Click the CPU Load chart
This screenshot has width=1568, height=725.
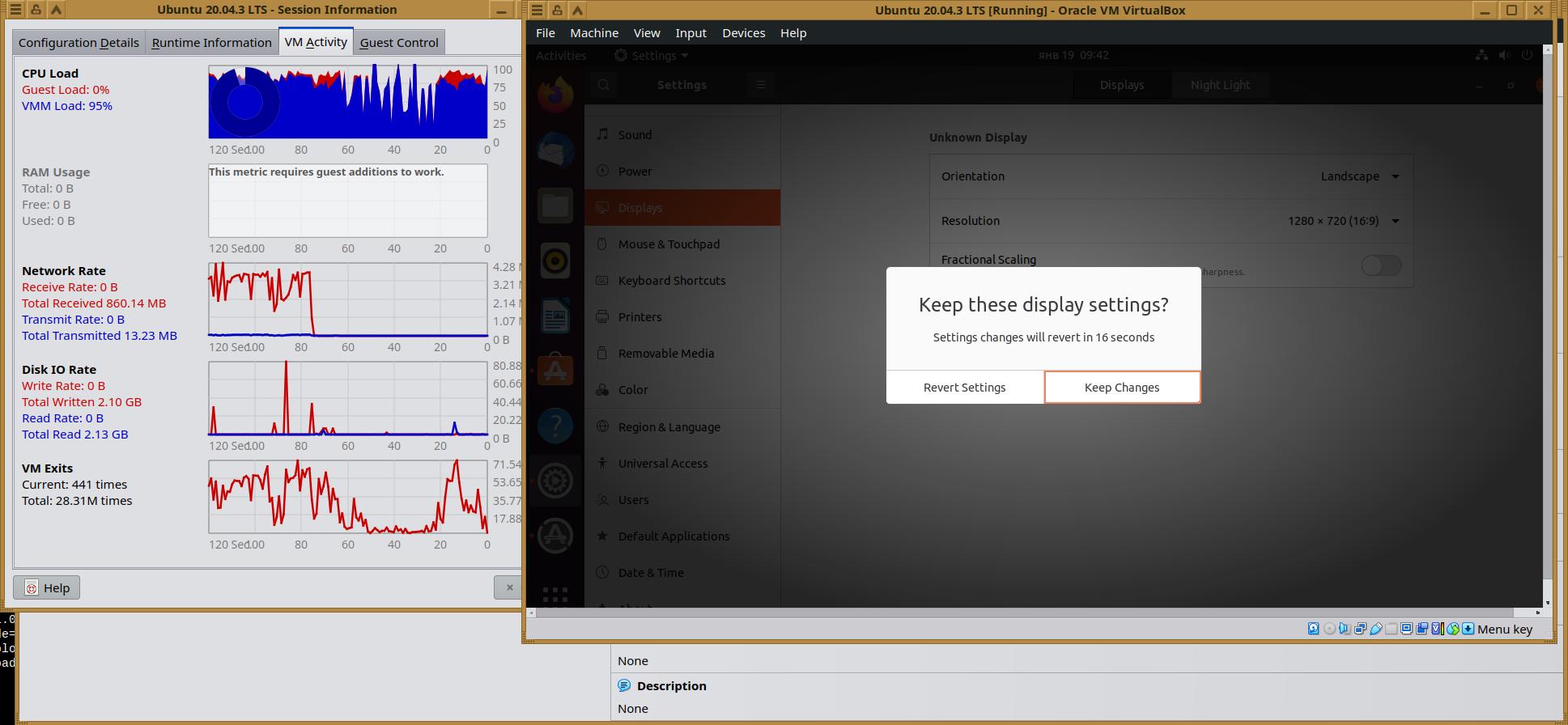coord(348,102)
